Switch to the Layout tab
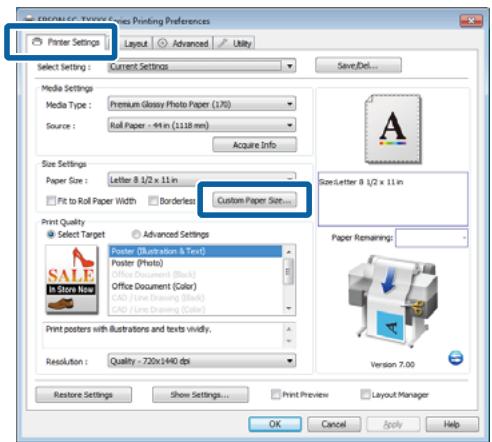The image size is (492, 442). tap(136, 43)
